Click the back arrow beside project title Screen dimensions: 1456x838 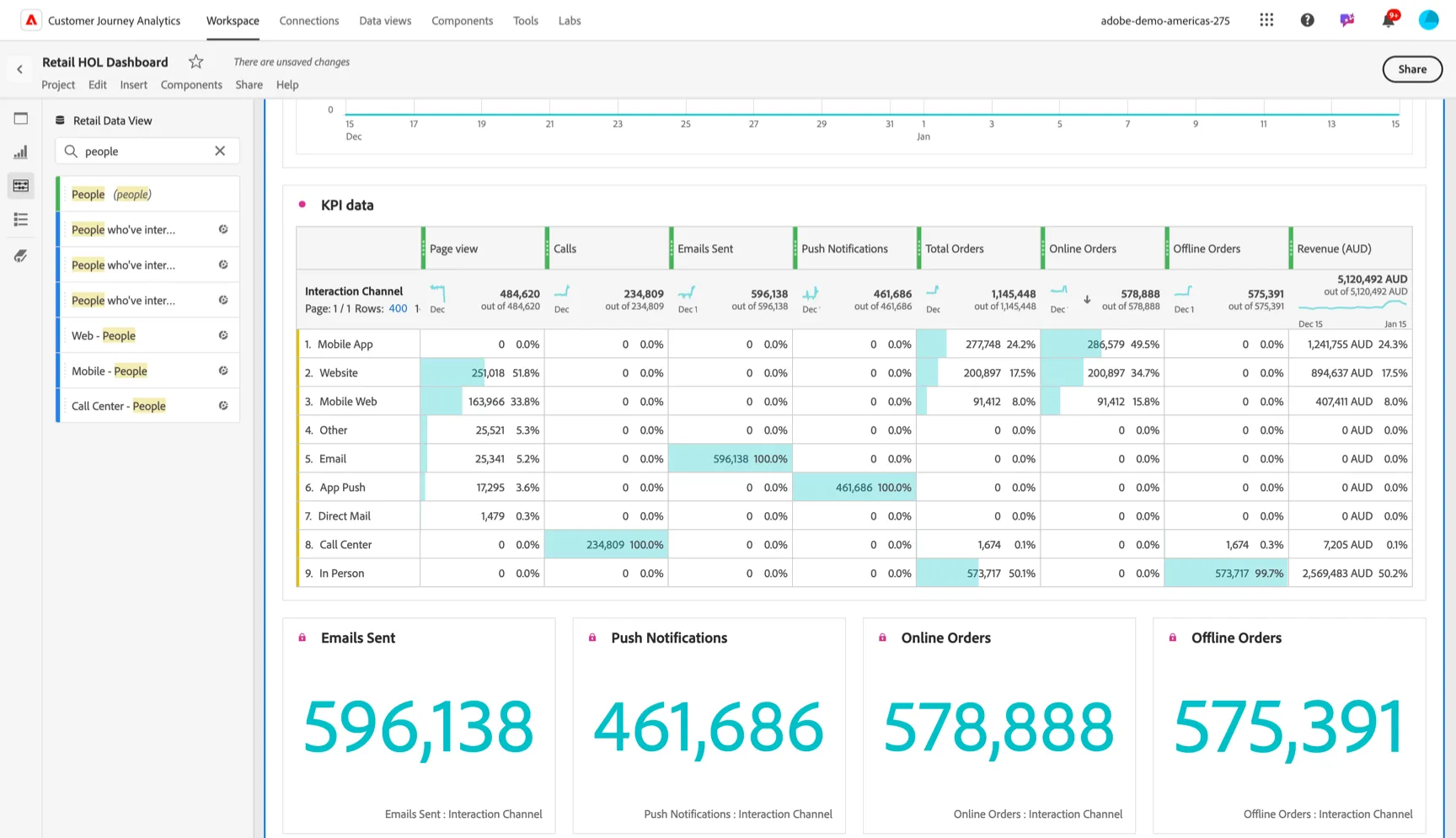(19, 69)
